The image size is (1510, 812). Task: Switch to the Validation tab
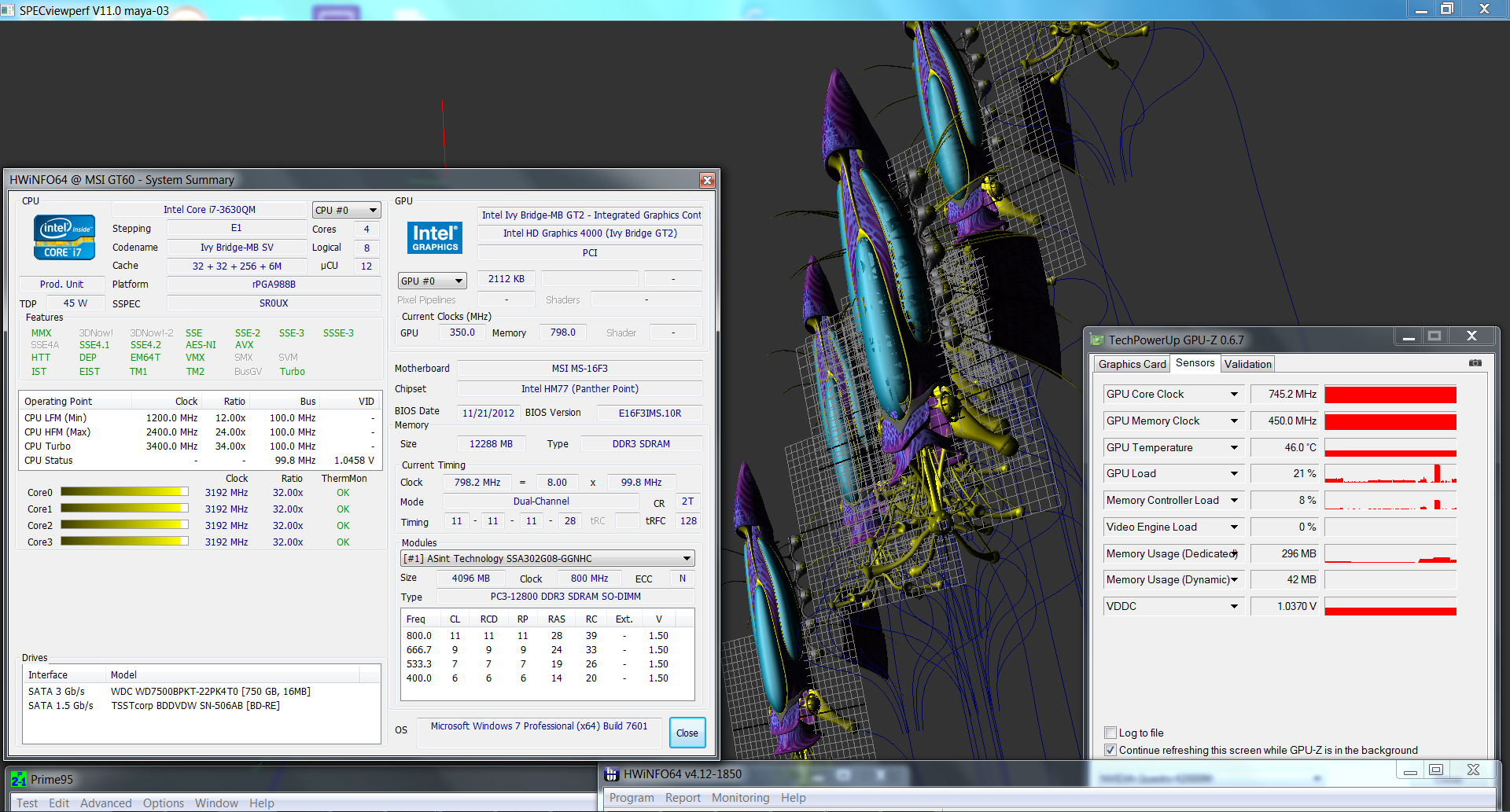tap(1247, 364)
